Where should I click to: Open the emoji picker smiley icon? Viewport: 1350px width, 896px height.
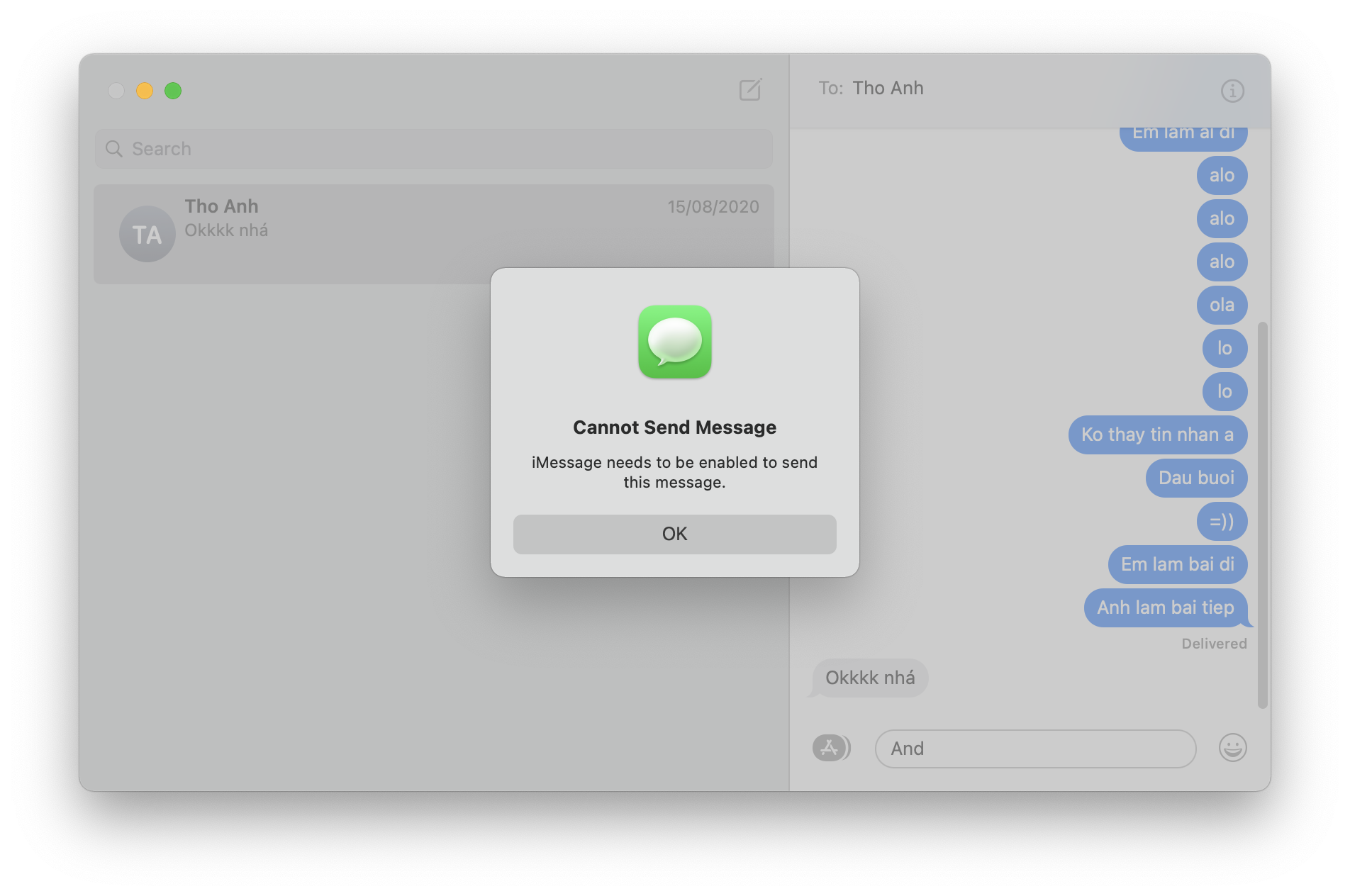pyautogui.click(x=1232, y=748)
